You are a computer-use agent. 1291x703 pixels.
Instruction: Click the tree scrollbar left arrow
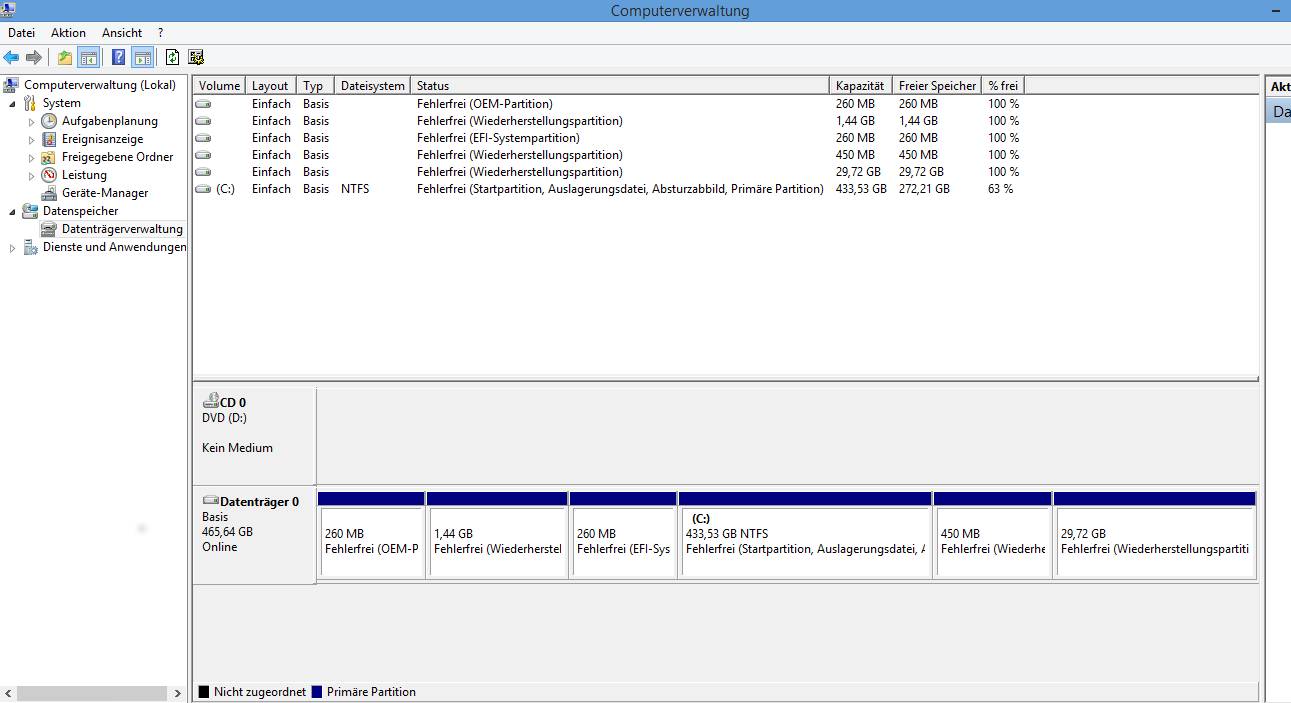pyautogui.click(x=8, y=693)
